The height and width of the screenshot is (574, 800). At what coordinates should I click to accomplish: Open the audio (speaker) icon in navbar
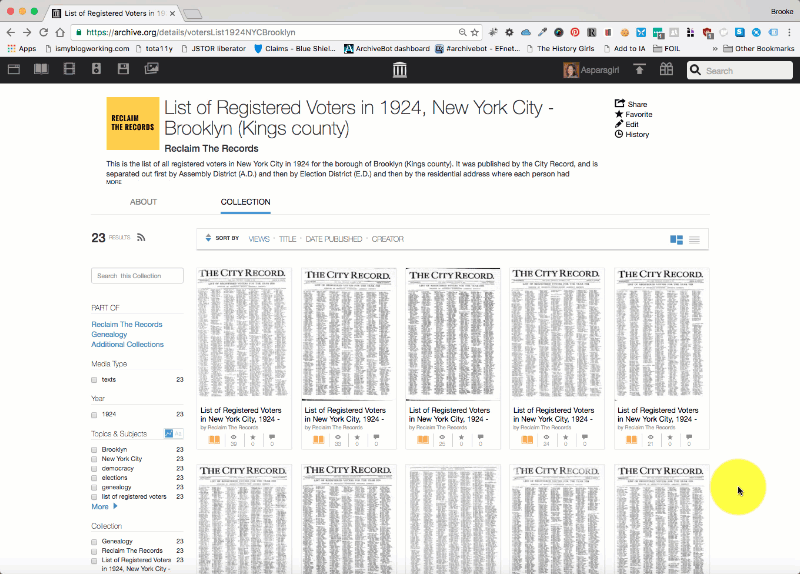click(96, 68)
